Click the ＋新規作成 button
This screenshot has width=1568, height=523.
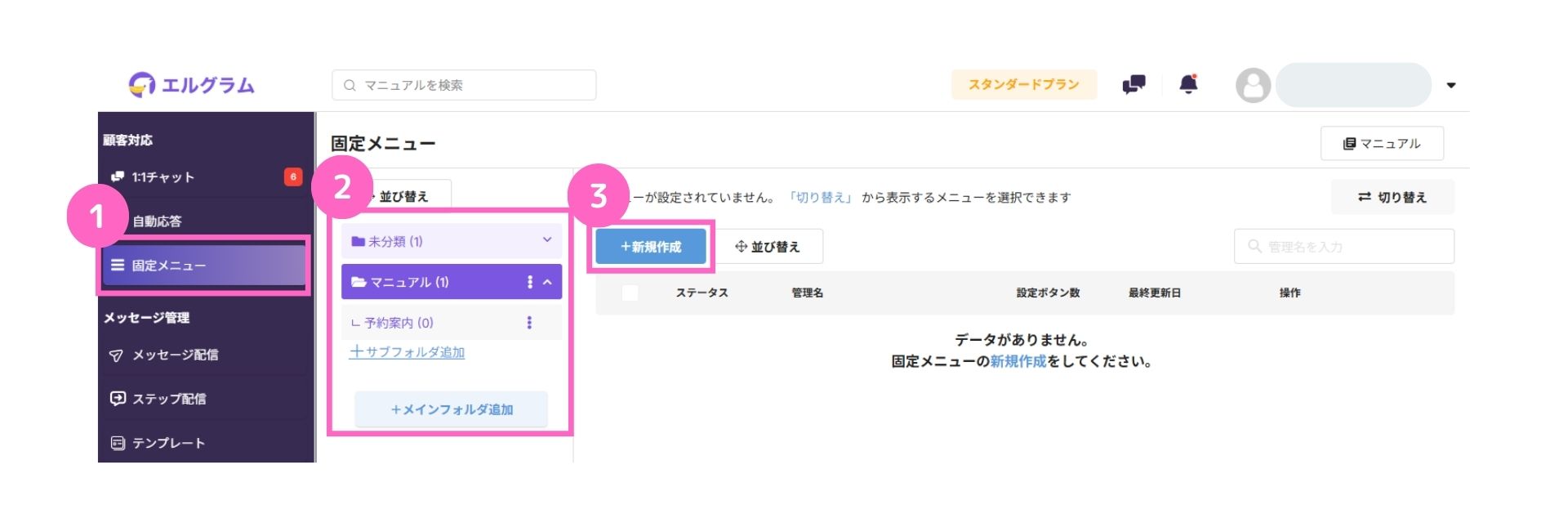point(651,247)
